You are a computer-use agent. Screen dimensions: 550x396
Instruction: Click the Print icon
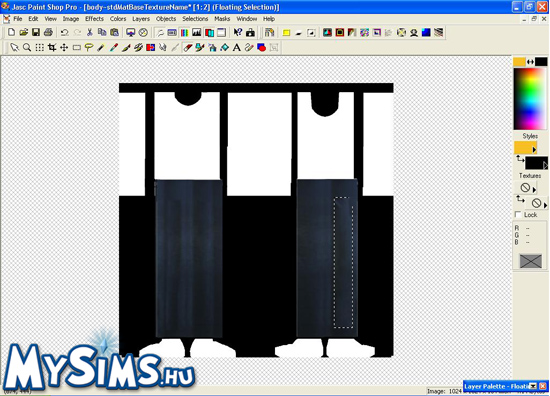click(x=48, y=33)
